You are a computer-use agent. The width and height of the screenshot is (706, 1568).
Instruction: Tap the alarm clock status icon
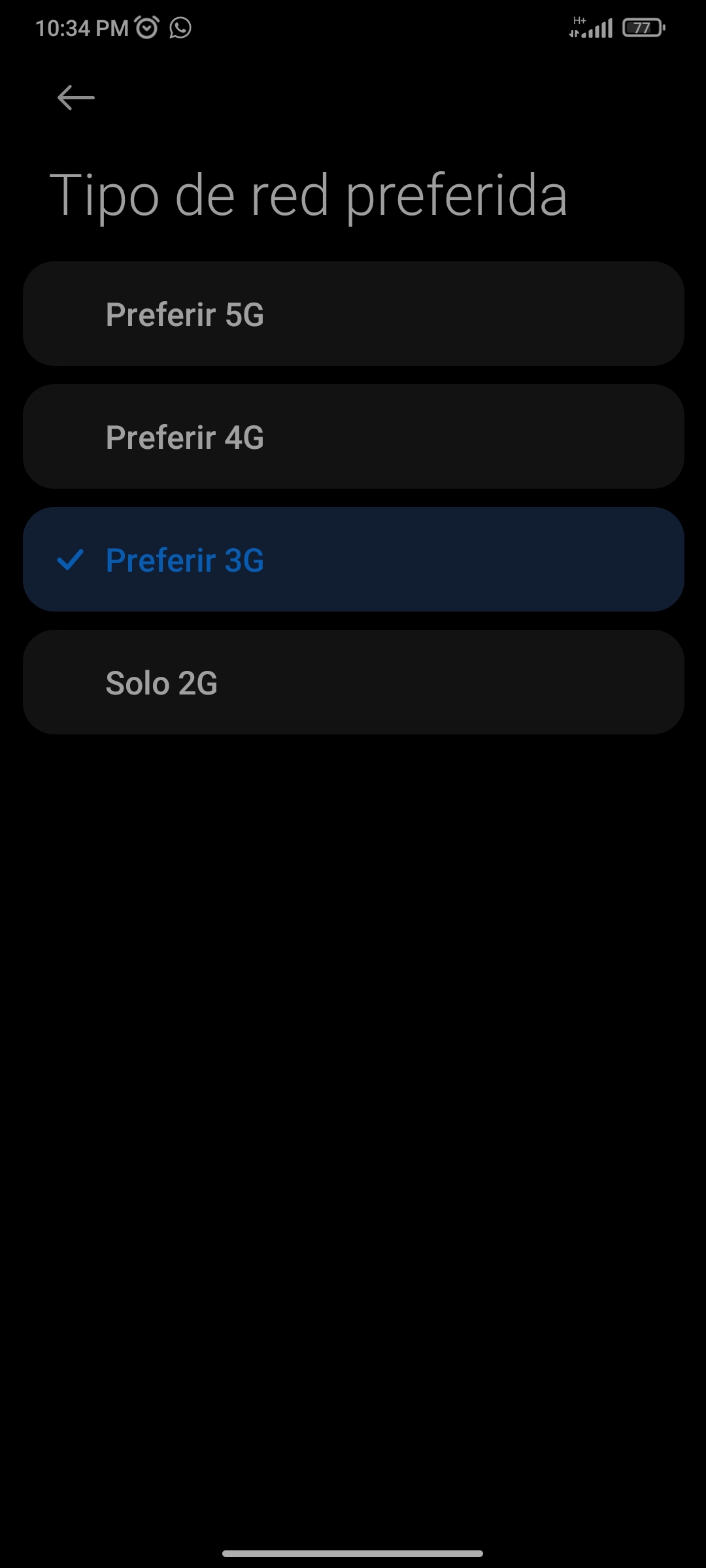(x=147, y=27)
